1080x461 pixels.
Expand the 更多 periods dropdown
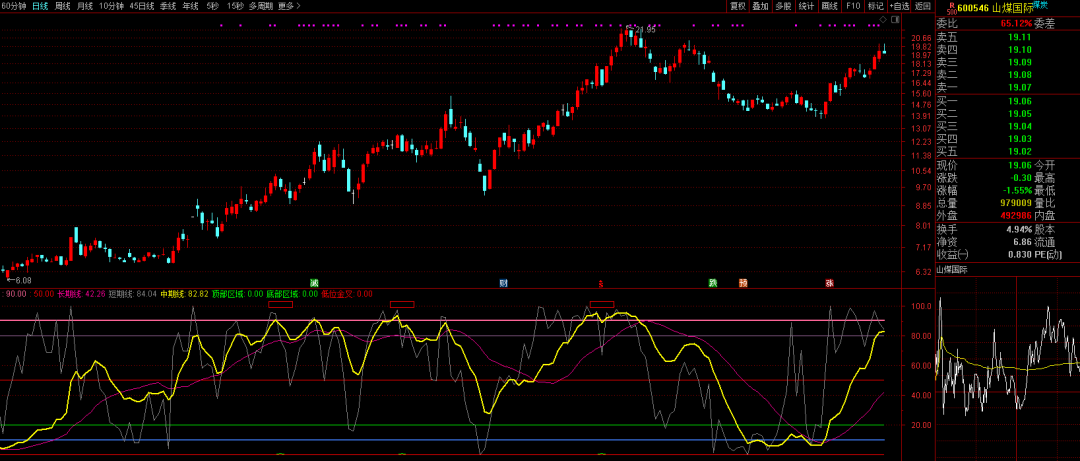(288, 6)
